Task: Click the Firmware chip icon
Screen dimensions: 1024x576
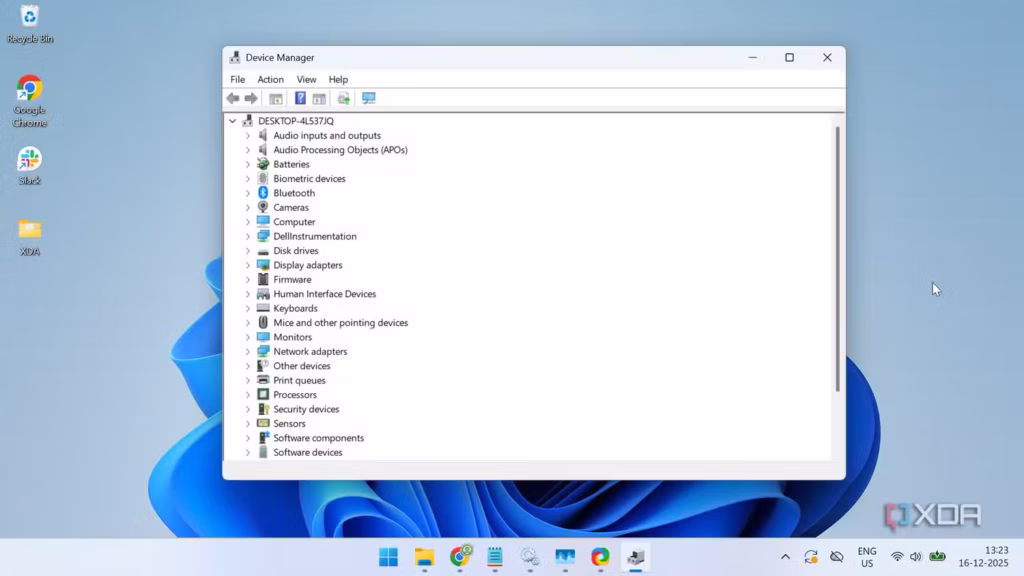Action: point(263,279)
